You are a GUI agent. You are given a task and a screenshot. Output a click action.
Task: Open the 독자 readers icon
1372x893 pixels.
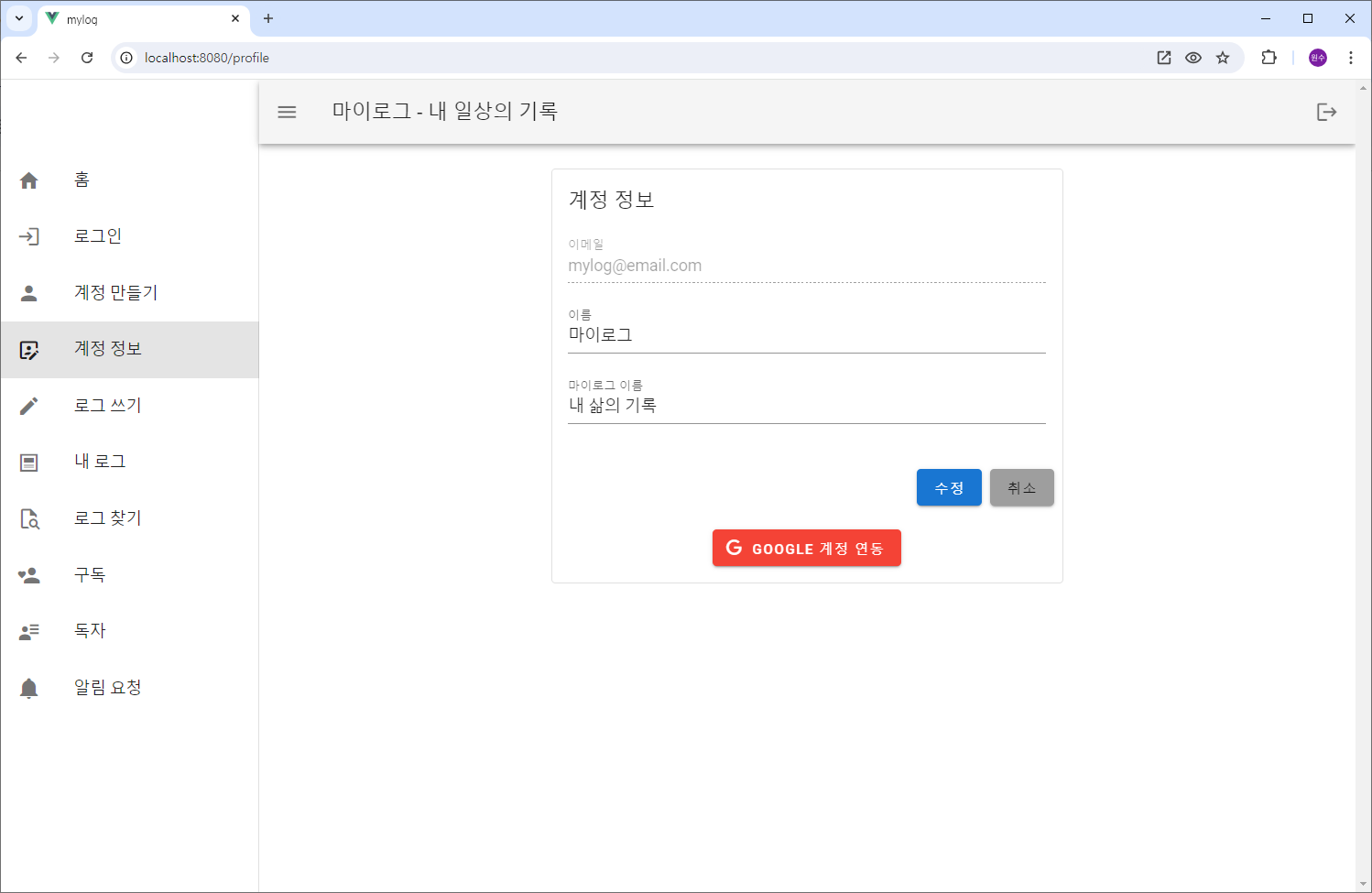coord(28,630)
